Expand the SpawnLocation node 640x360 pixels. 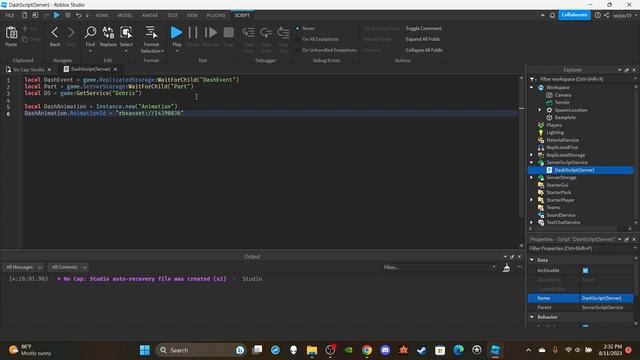click(x=540, y=110)
